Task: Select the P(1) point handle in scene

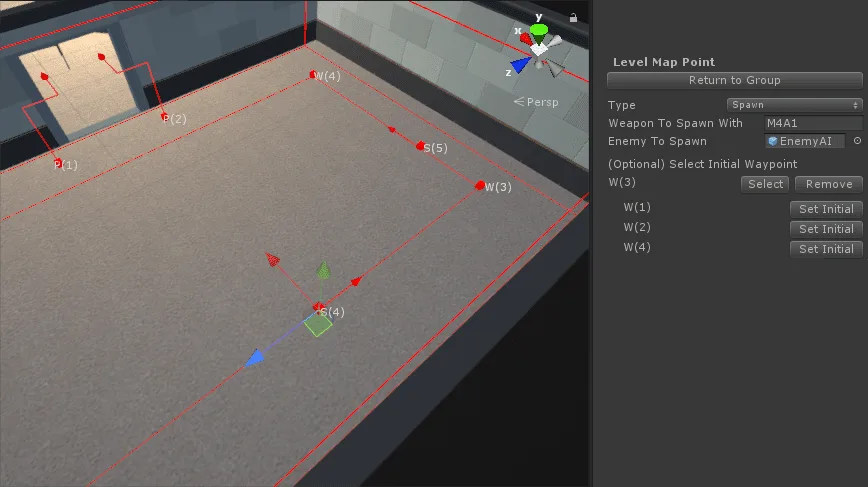Action: pos(58,163)
